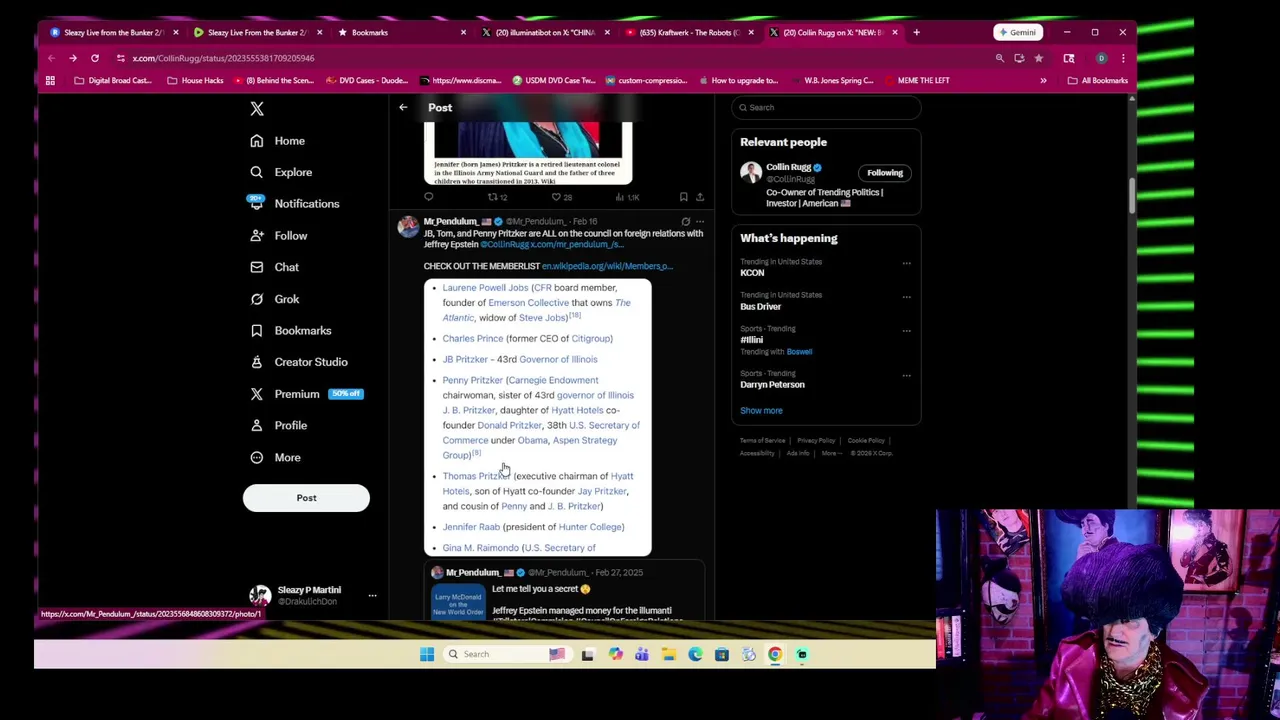Click the Following button for Collin Rugg

(885, 173)
